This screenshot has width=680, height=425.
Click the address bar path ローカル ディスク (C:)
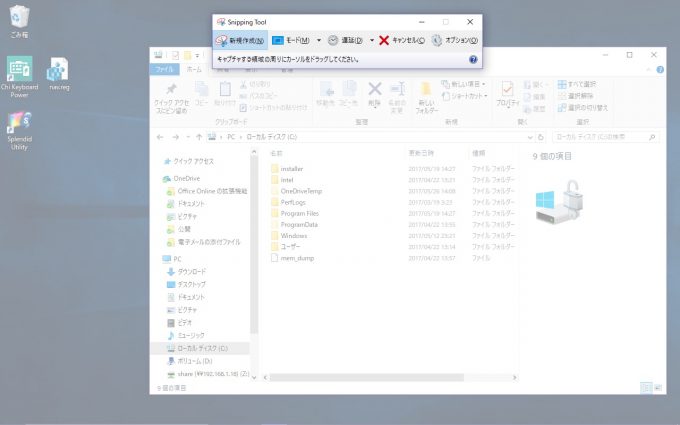(272, 137)
